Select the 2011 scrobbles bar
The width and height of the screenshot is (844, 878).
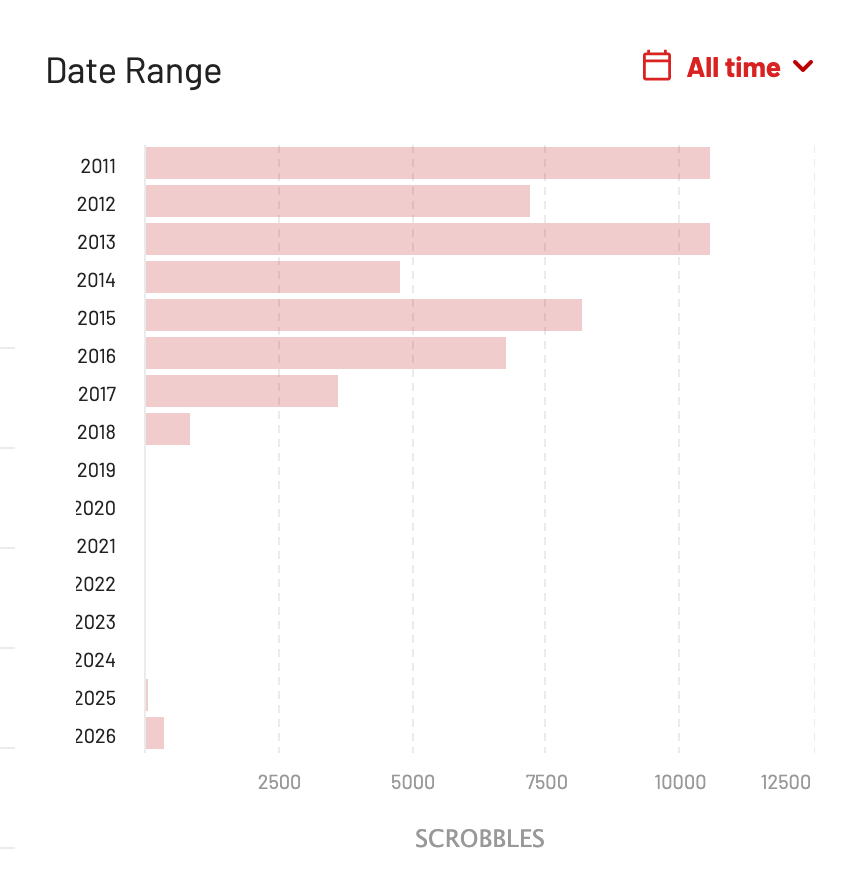[x=427, y=163]
